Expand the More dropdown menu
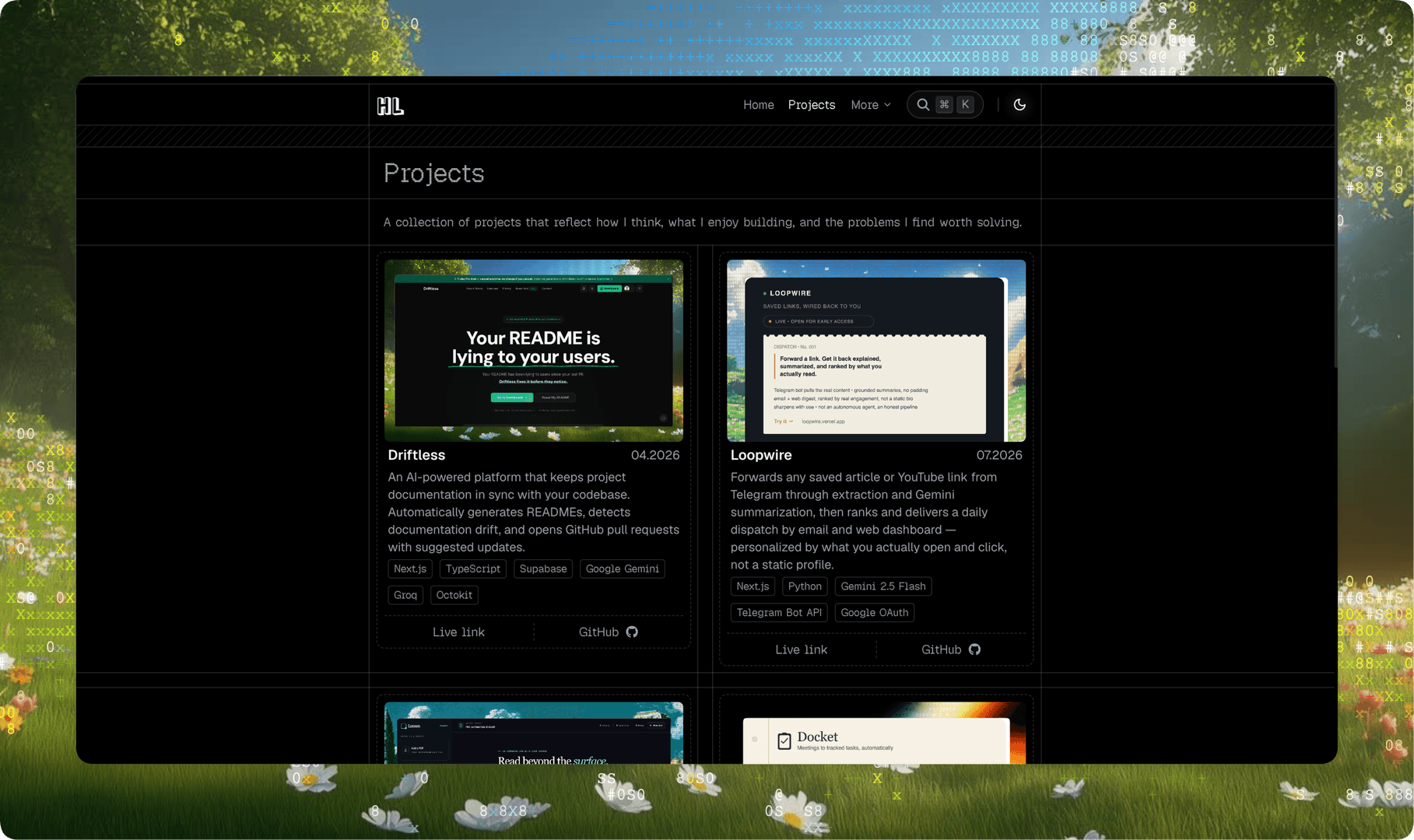The width and height of the screenshot is (1414, 840). pyautogui.click(x=871, y=105)
